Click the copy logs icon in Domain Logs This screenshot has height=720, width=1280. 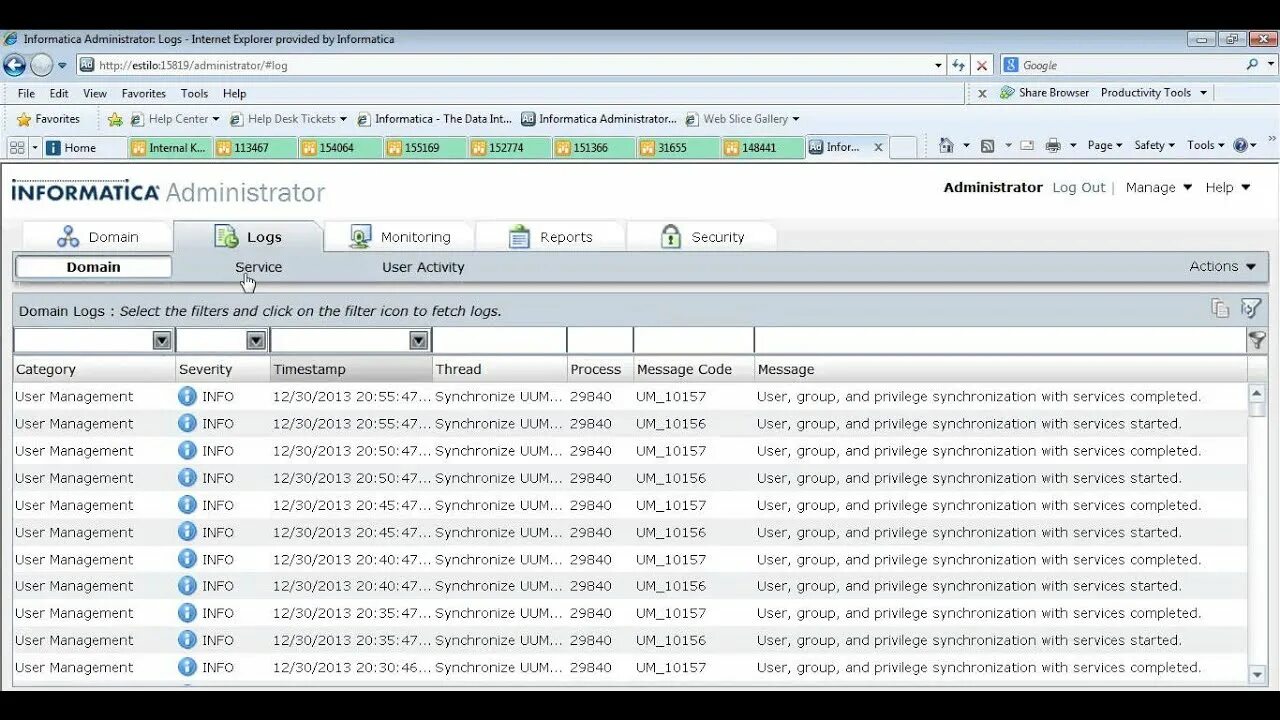(1220, 309)
